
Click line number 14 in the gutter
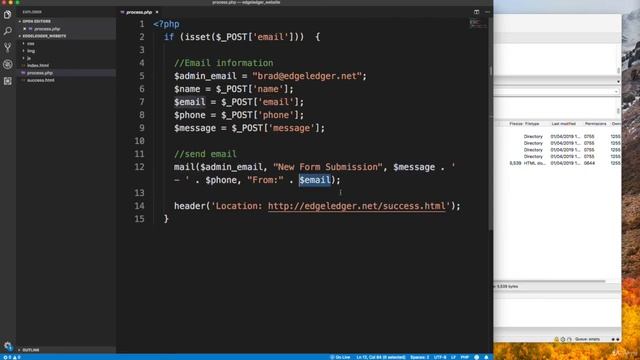click(x=139, y=206)
